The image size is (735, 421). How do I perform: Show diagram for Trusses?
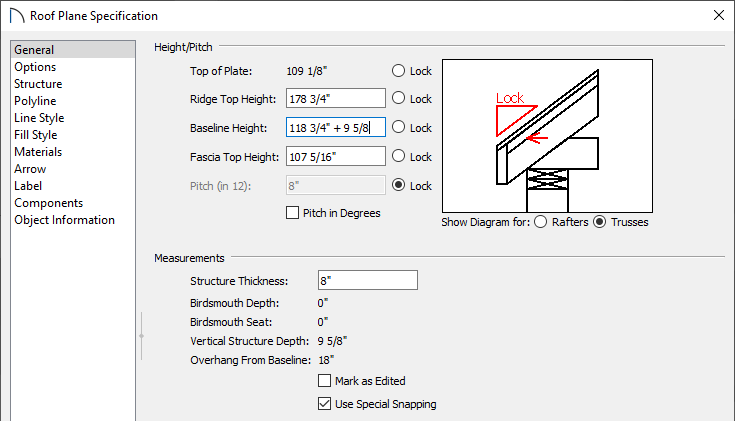[x=600, y=222]
